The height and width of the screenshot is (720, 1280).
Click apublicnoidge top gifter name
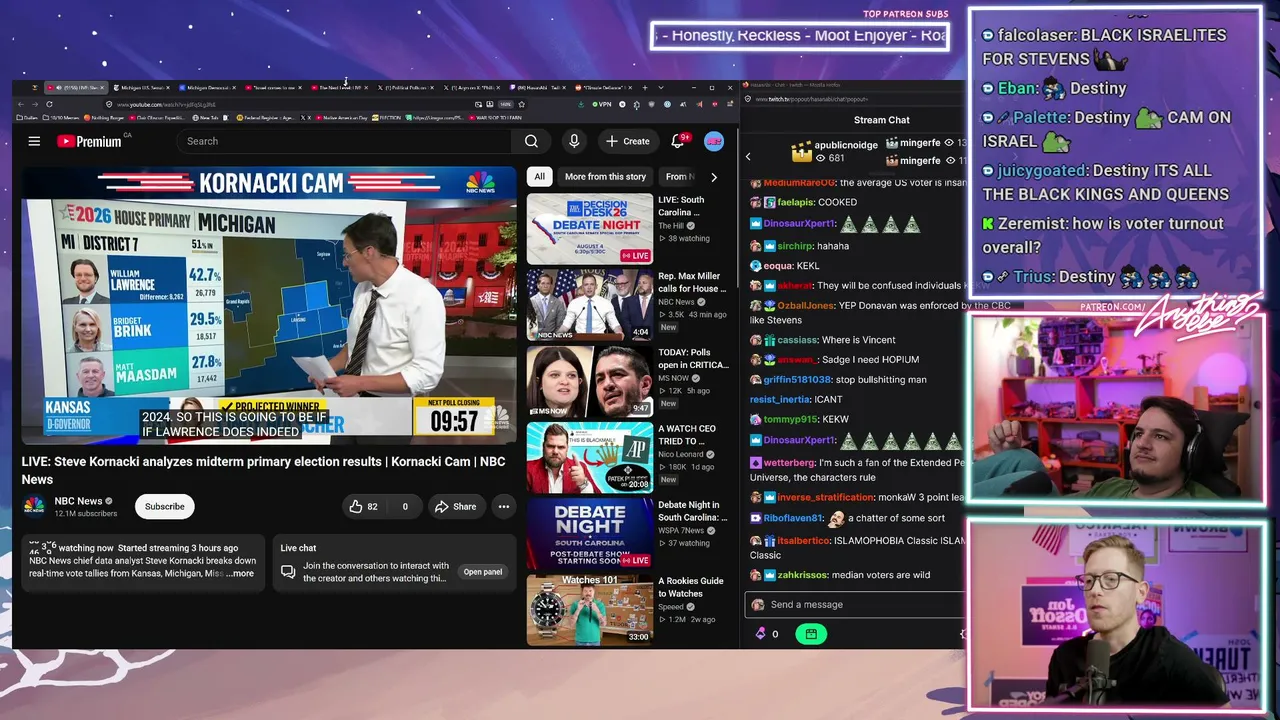tap(846, 145)
